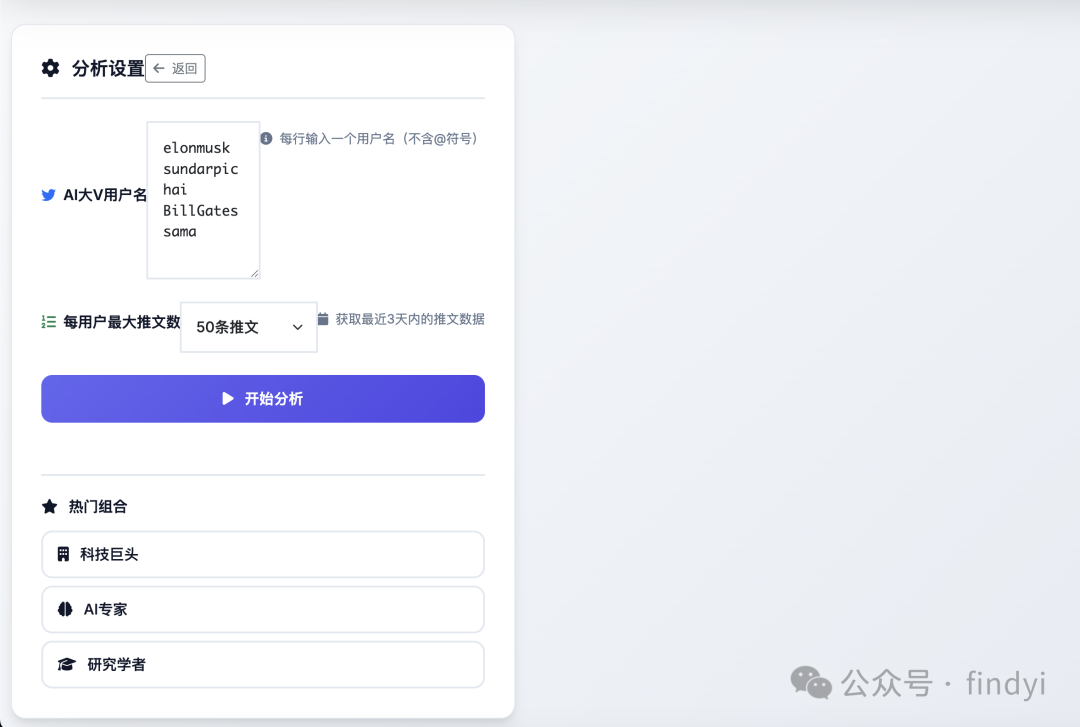This screenshot has width=1080, height=727.
Task: Select the 研究学者 preset
Action: point(263,664)
